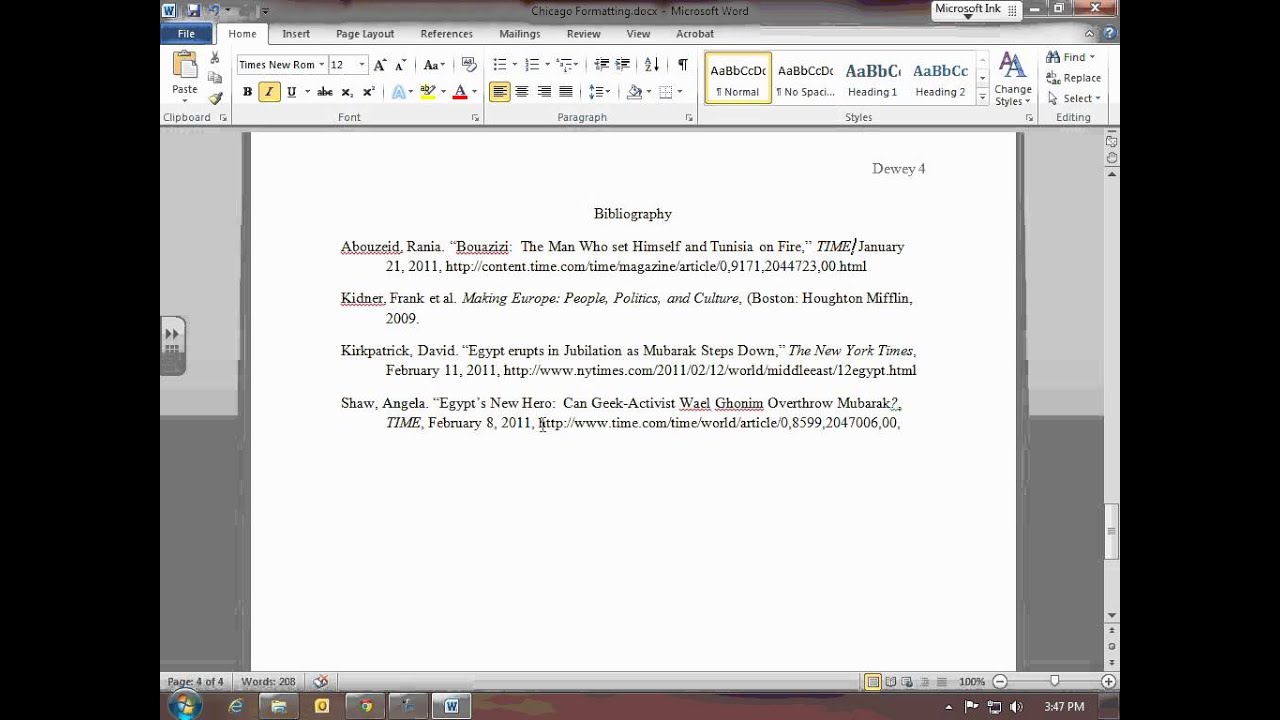This screenshot has height=720, width=1280.
Task: Click the Copy icon in Clipboard
Action: point(214,78)
